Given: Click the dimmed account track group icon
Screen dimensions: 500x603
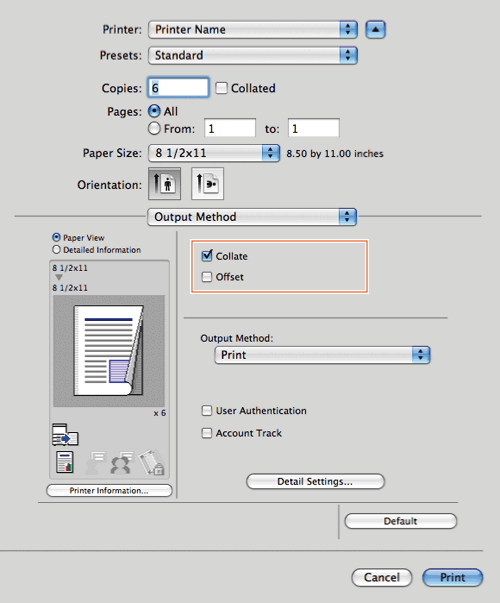Looking at the screenshot, I should [122, 463].
